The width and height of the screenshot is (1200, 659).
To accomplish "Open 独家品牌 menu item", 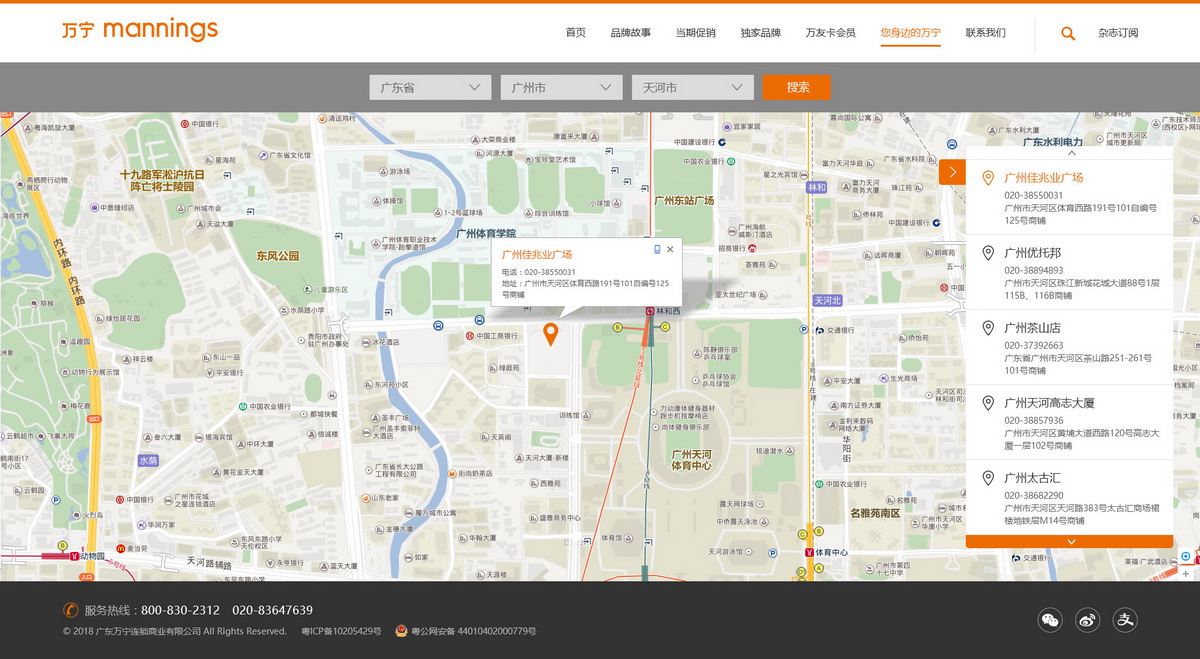I will pyautogui.click(x=761, y=33).
